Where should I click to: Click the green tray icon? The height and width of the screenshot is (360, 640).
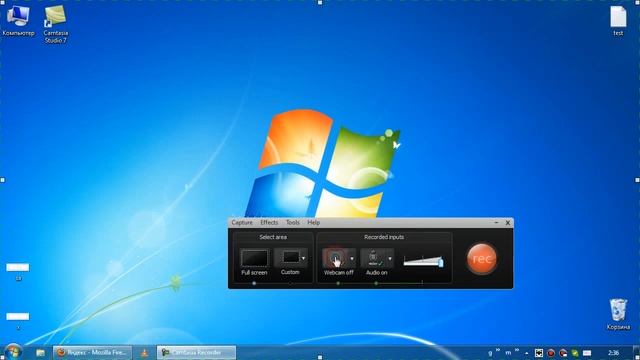coord(575,353)
